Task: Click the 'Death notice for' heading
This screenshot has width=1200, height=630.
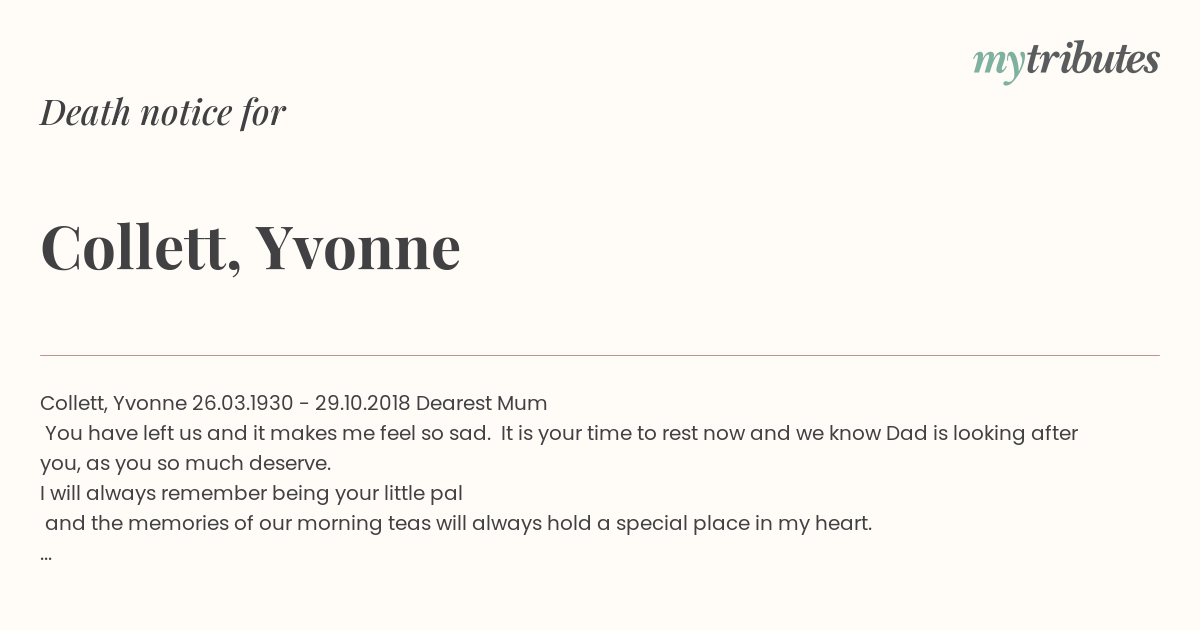Action: (163, 113)
